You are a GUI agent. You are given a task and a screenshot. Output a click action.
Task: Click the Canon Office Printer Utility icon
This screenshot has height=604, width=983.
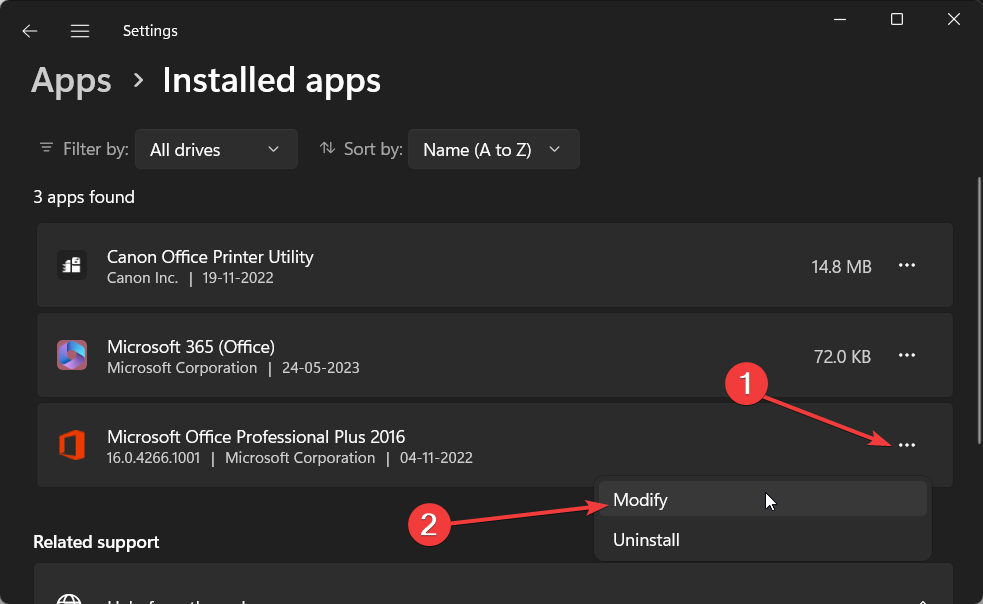coord(72,265)
